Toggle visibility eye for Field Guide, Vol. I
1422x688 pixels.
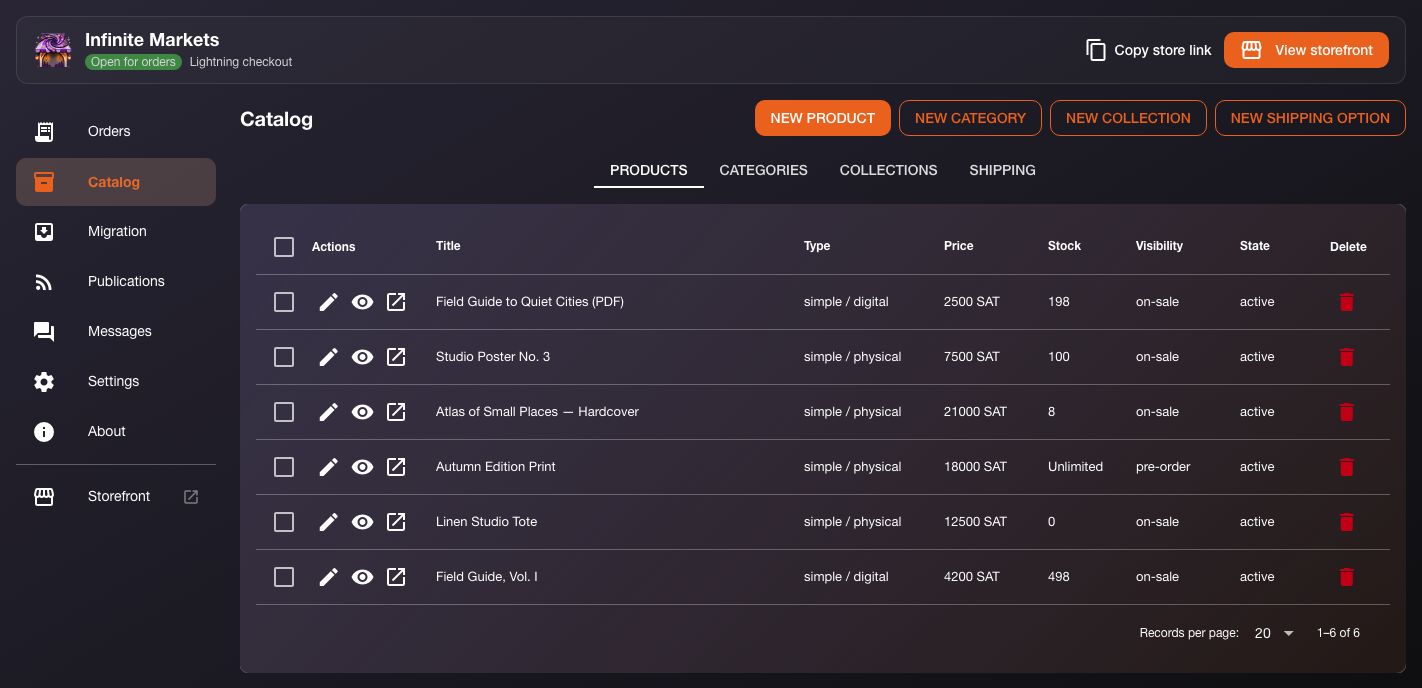[x=362, y=577]
